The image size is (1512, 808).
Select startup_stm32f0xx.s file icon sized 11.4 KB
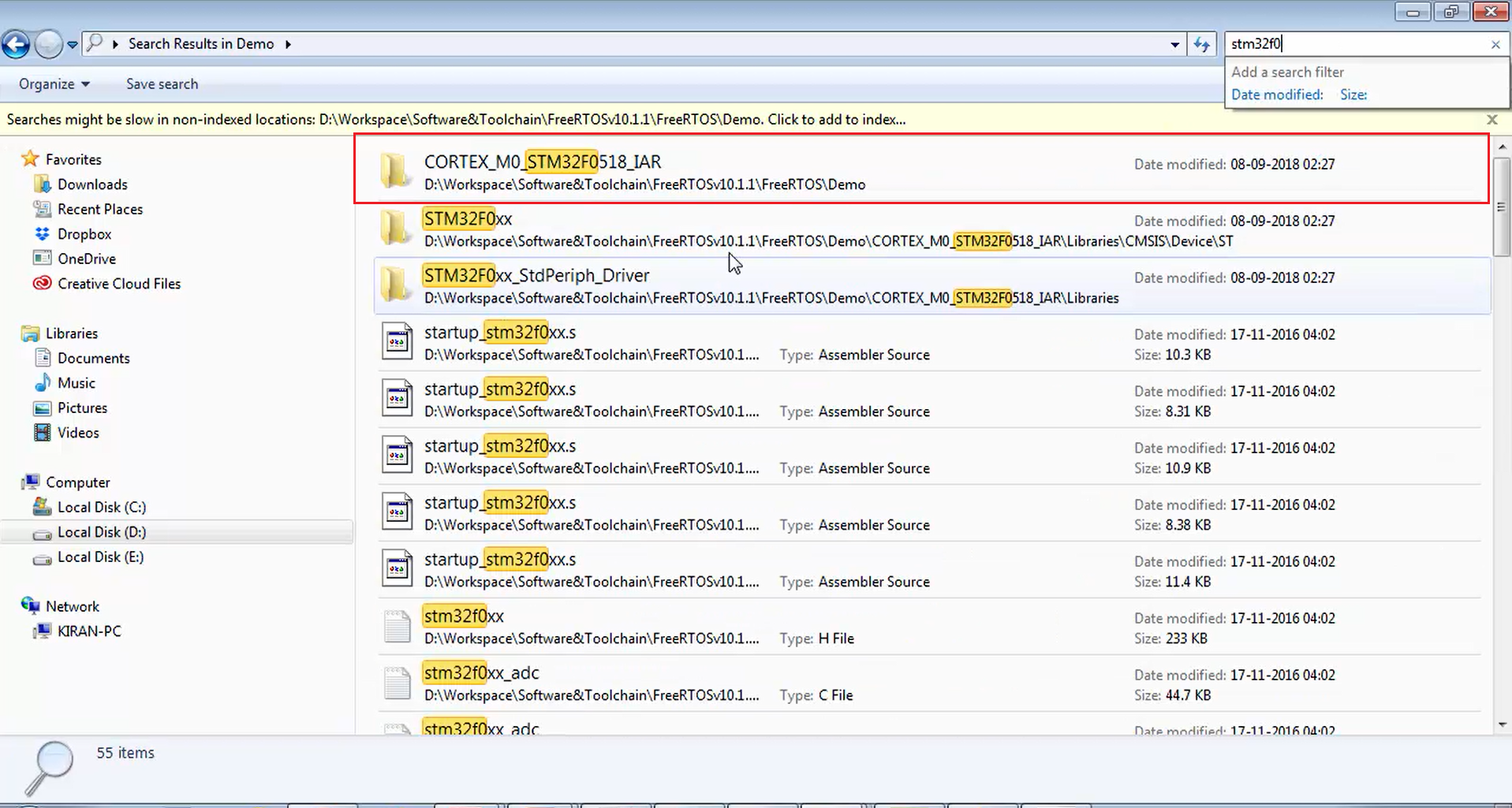[x=397, y=568]
